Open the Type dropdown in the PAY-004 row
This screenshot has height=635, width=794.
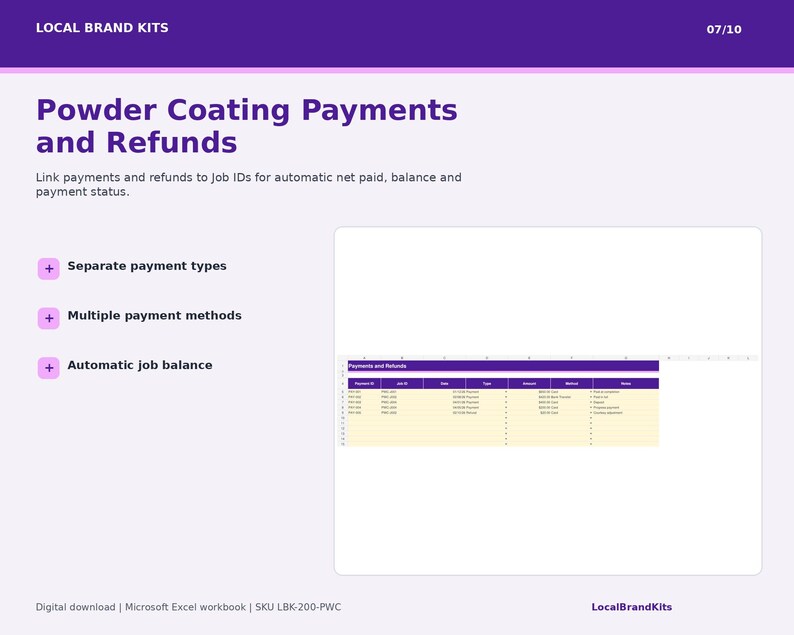point(506,408)
